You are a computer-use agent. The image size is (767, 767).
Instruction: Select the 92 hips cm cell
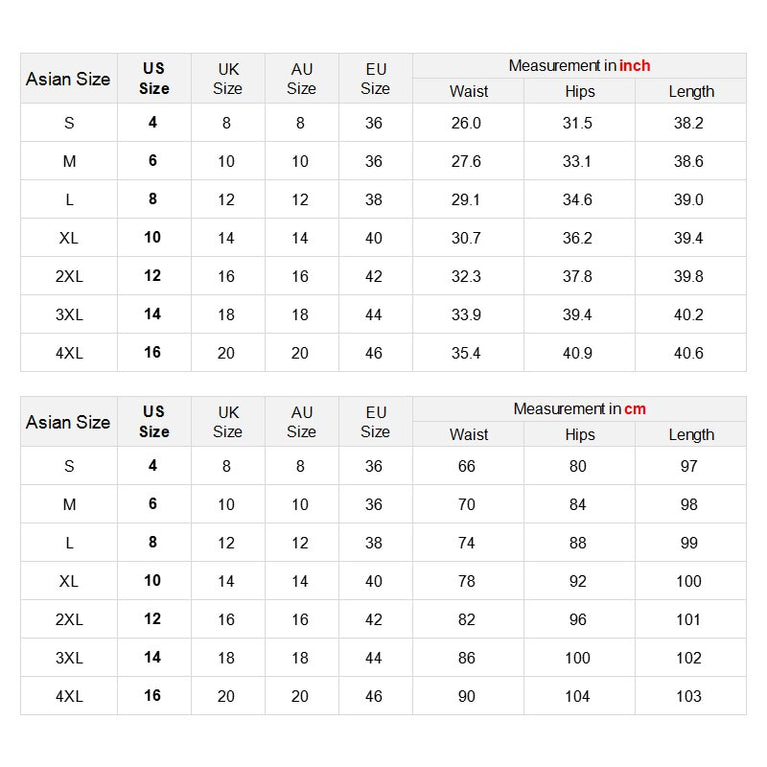coord(578,581)
